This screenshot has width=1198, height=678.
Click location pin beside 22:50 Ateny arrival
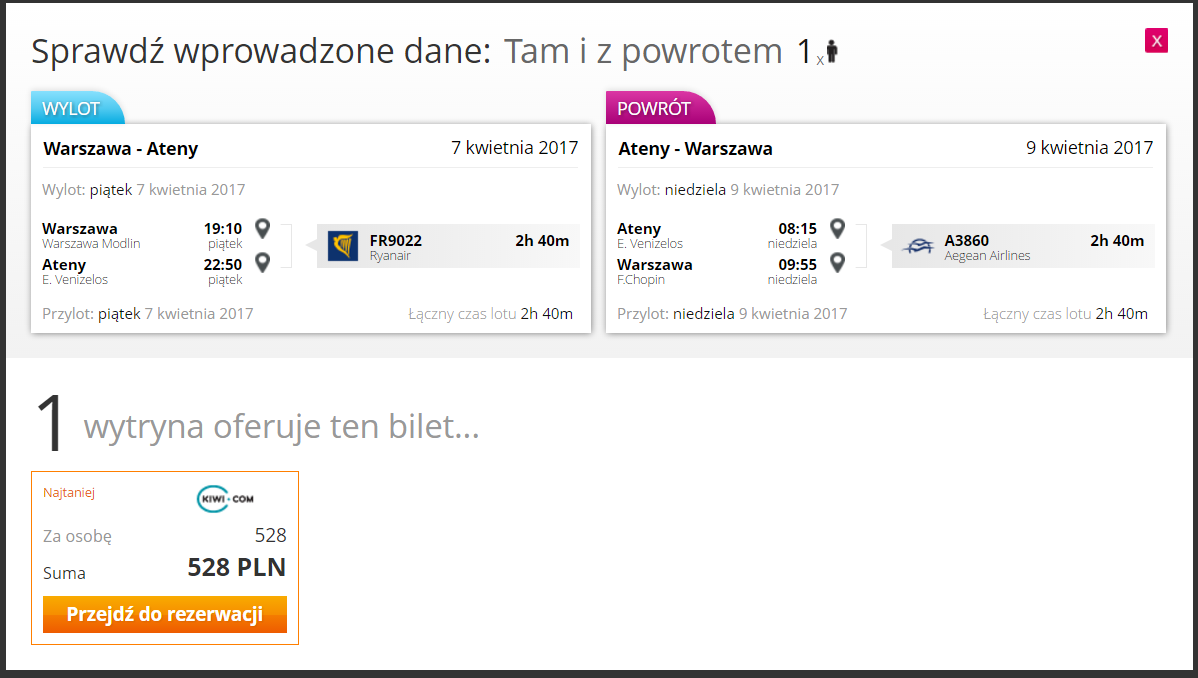point(262,262)
